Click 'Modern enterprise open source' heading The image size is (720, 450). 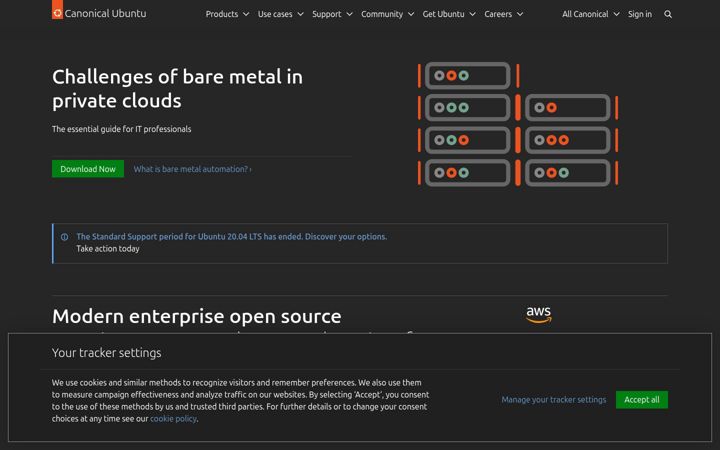(x=197, y=316)
